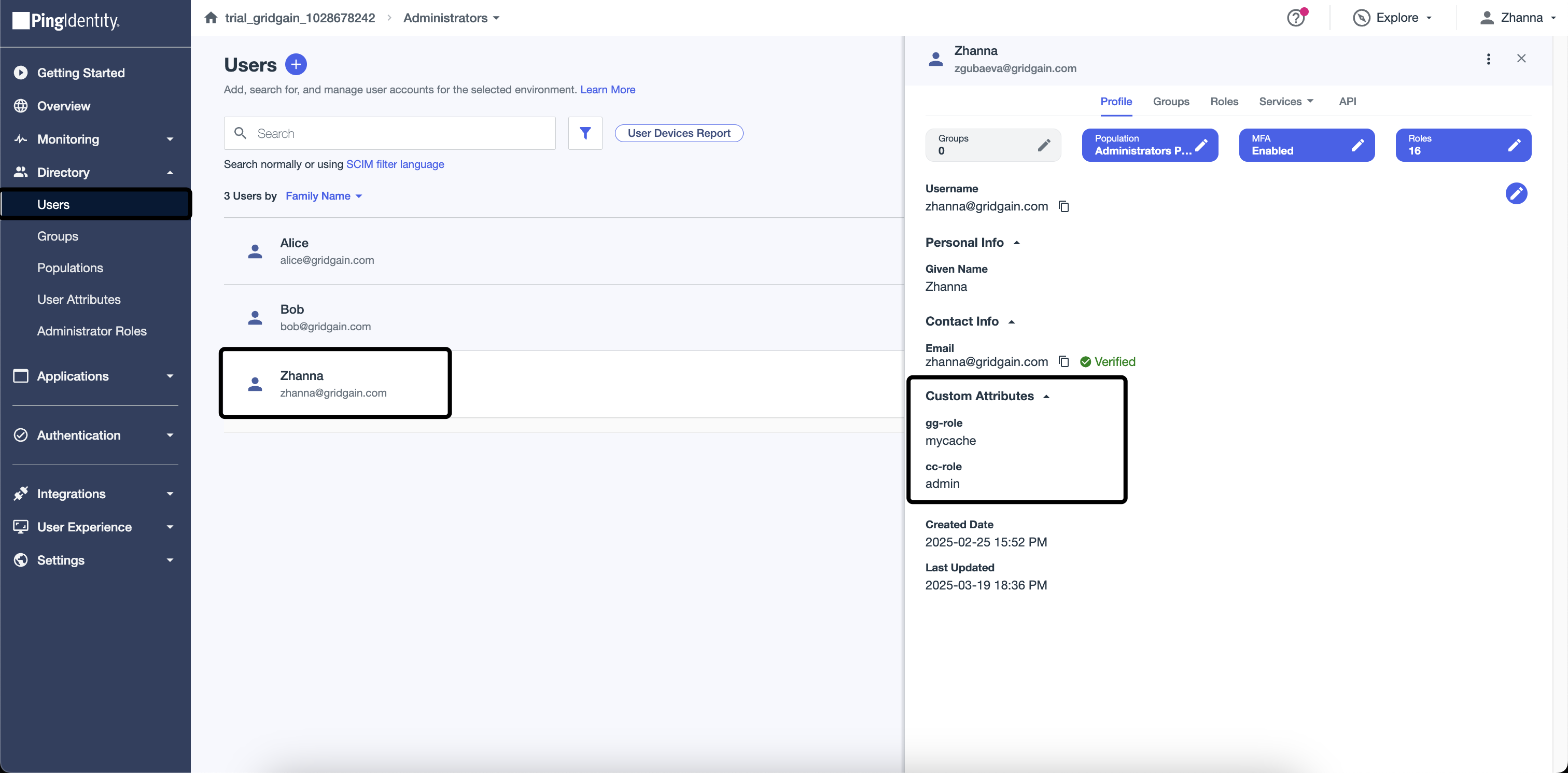Click the Explore compass icon
This screenshot has height=773, width=1568.
pyautogui.click(x=1361, y=18)
